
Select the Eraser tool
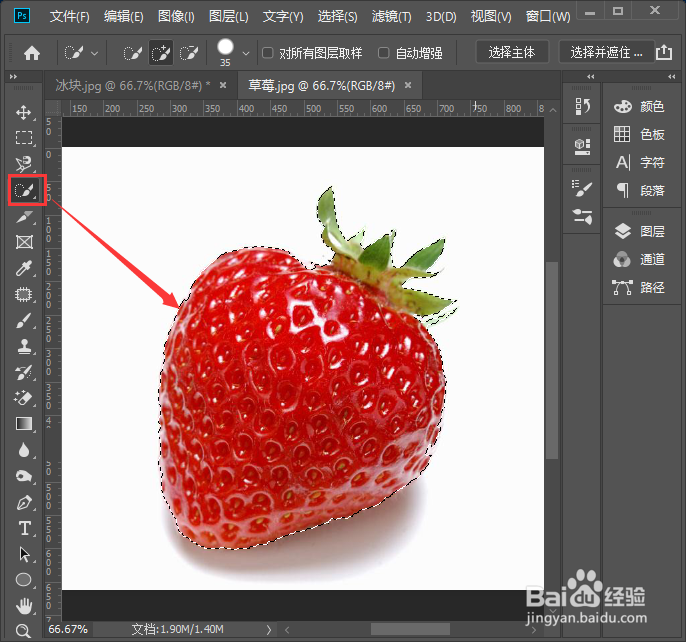tap(24, 398)
